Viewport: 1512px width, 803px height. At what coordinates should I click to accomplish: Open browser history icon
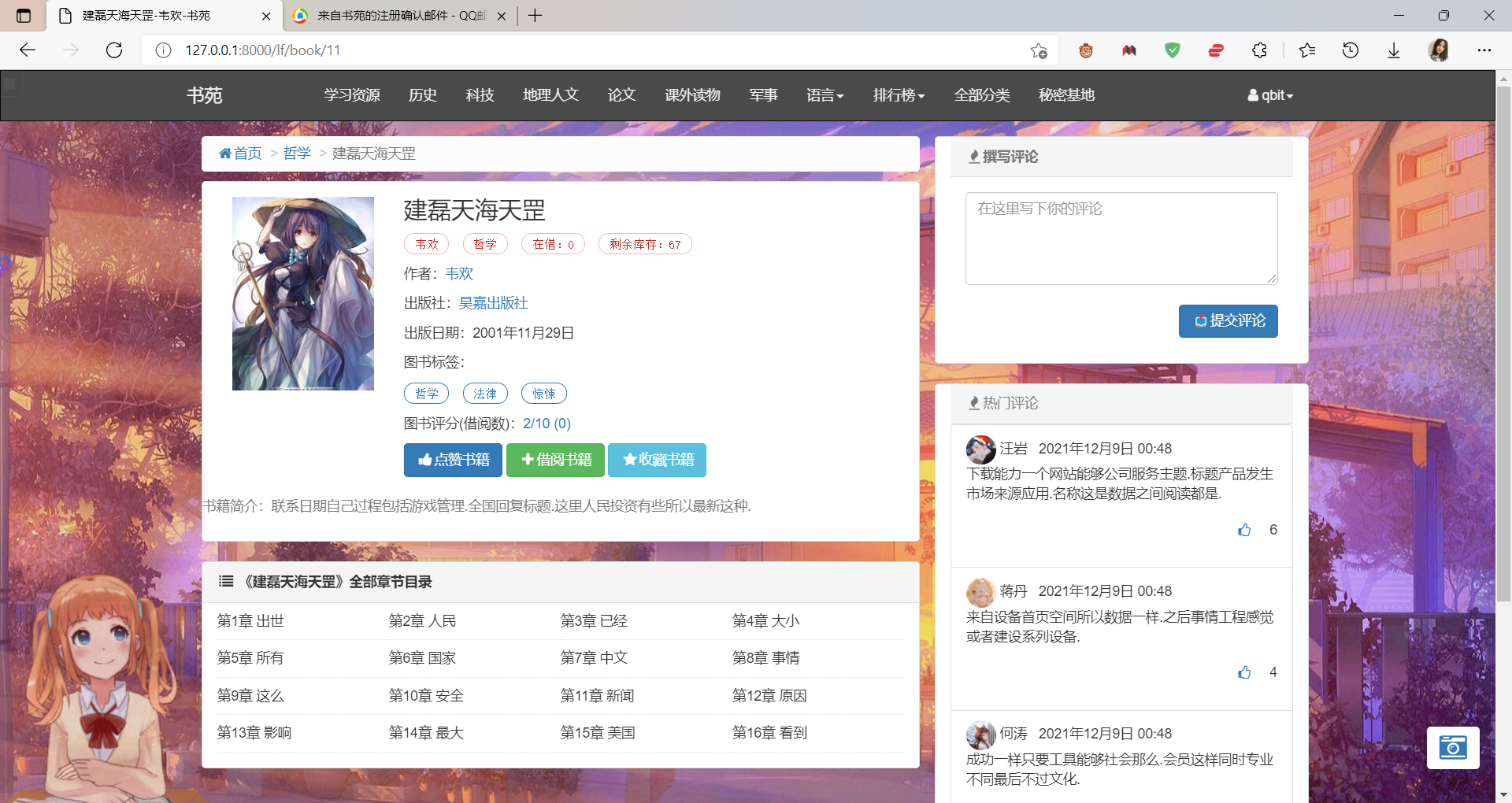1351,50
